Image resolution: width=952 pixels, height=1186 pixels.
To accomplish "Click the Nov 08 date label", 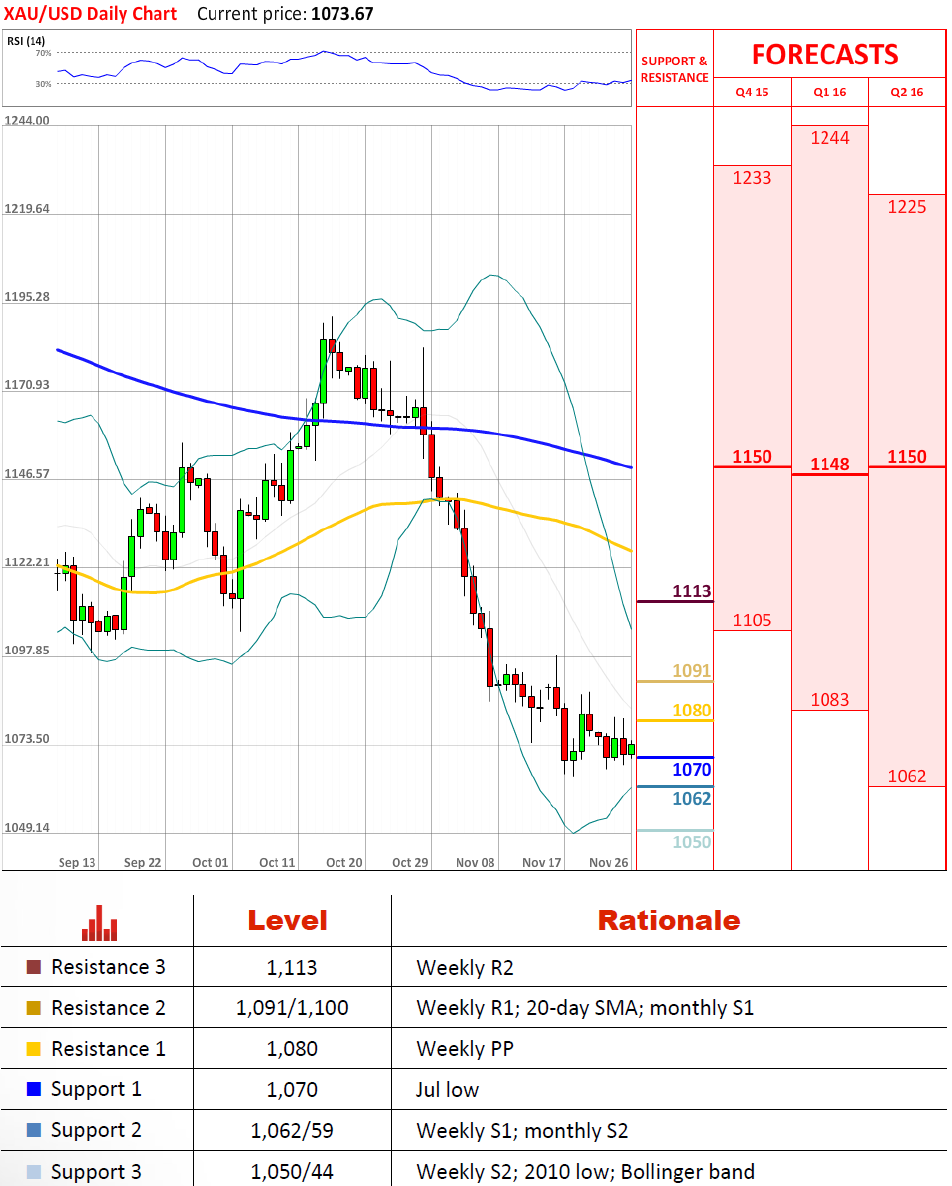I will point(476,862).
